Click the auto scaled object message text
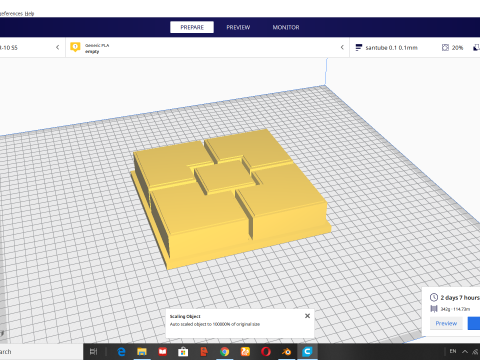 (215, 324)
